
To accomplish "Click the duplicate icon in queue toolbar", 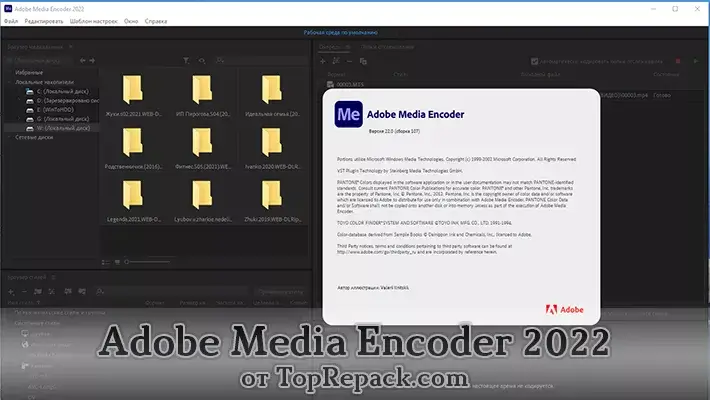I will [x=363, y=61].
